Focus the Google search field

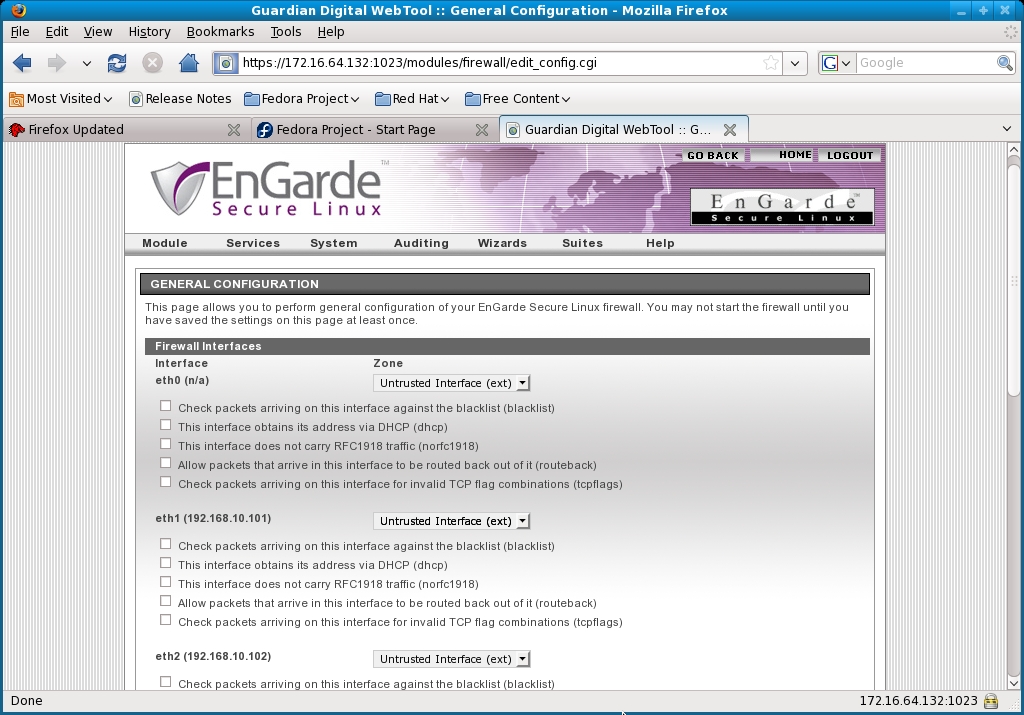[926, 63]
